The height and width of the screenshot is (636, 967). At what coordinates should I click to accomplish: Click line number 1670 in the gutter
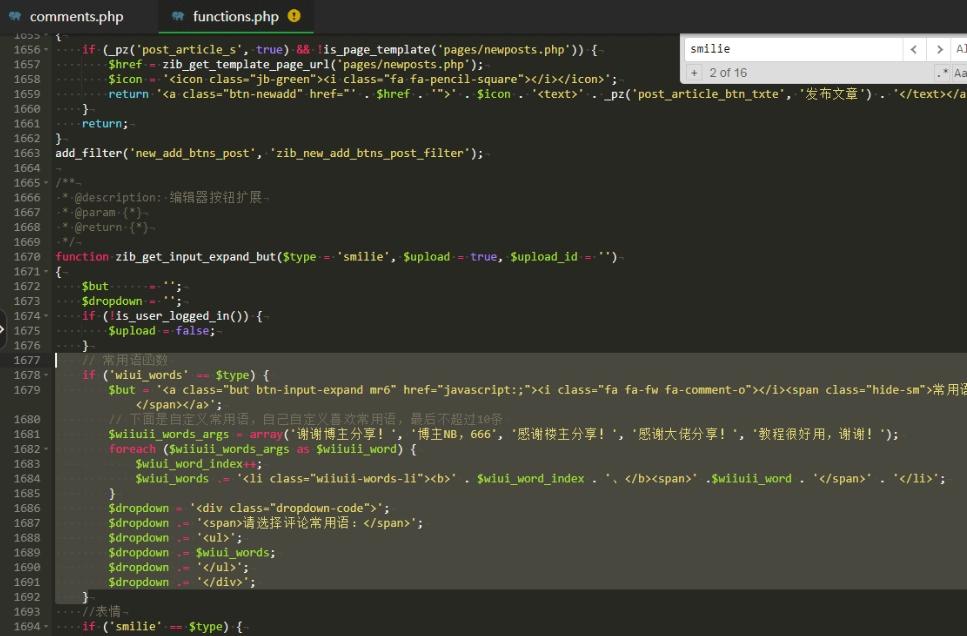tap(27, 257)
